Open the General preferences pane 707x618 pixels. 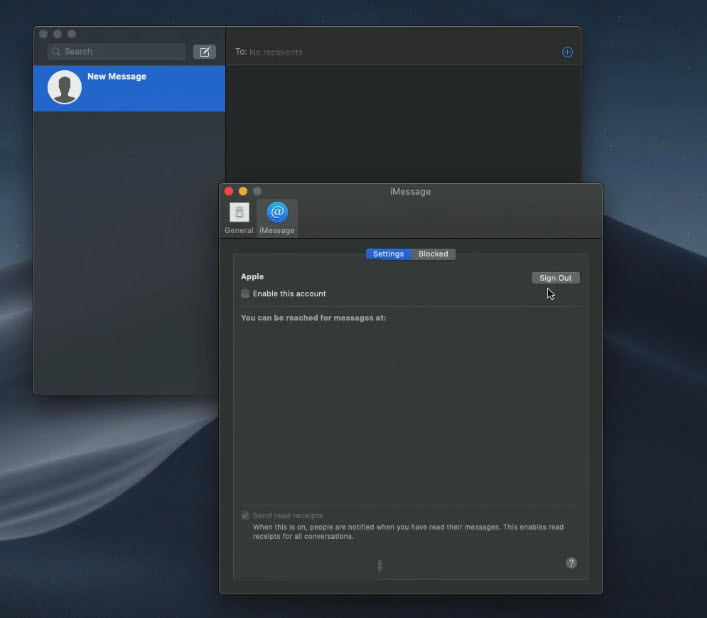(239, 218)
